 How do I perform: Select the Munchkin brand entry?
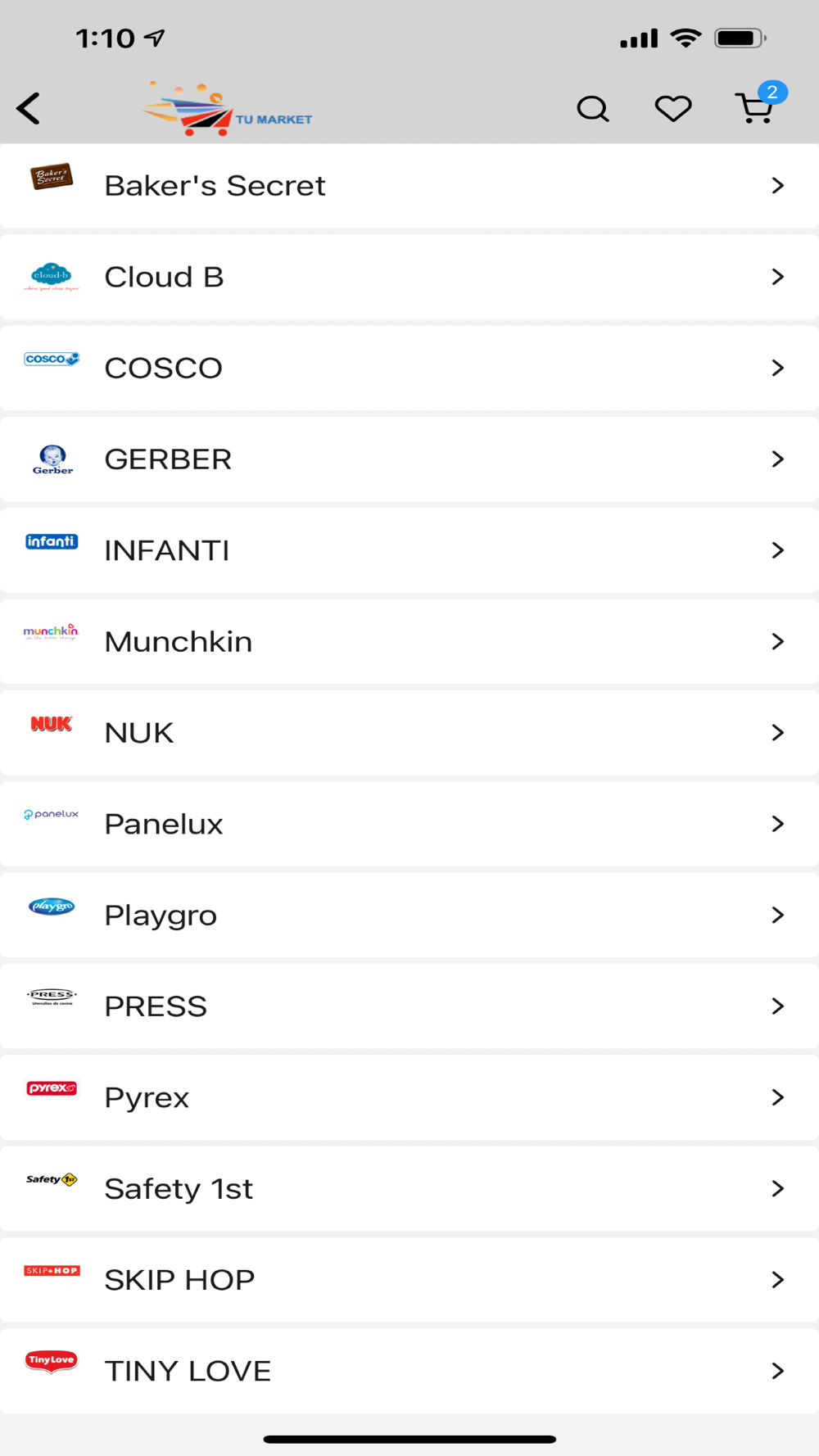[x=409, y=641]
